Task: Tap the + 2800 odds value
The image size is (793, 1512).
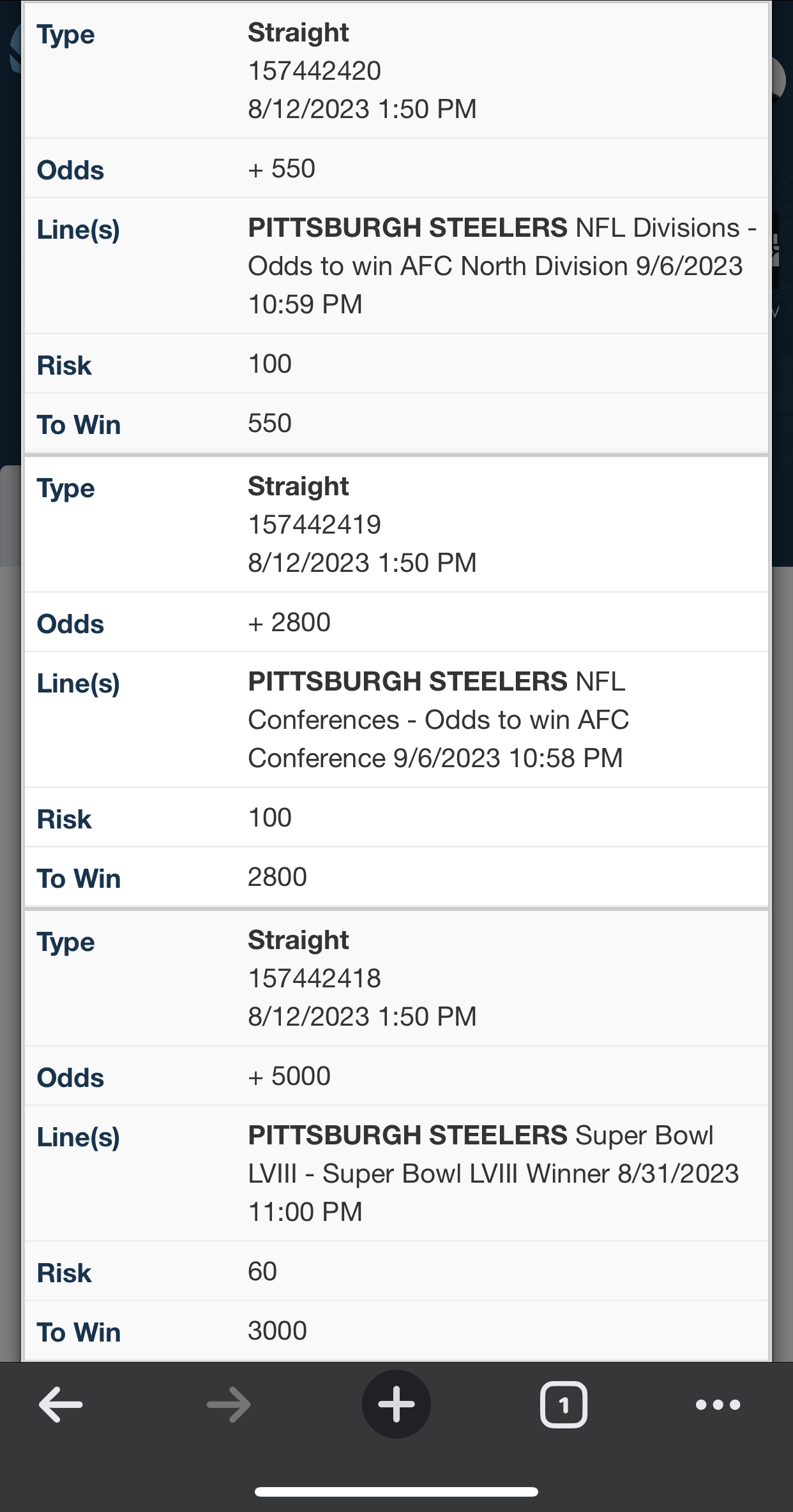Action: pyautogui.click(x=289, y=622)
